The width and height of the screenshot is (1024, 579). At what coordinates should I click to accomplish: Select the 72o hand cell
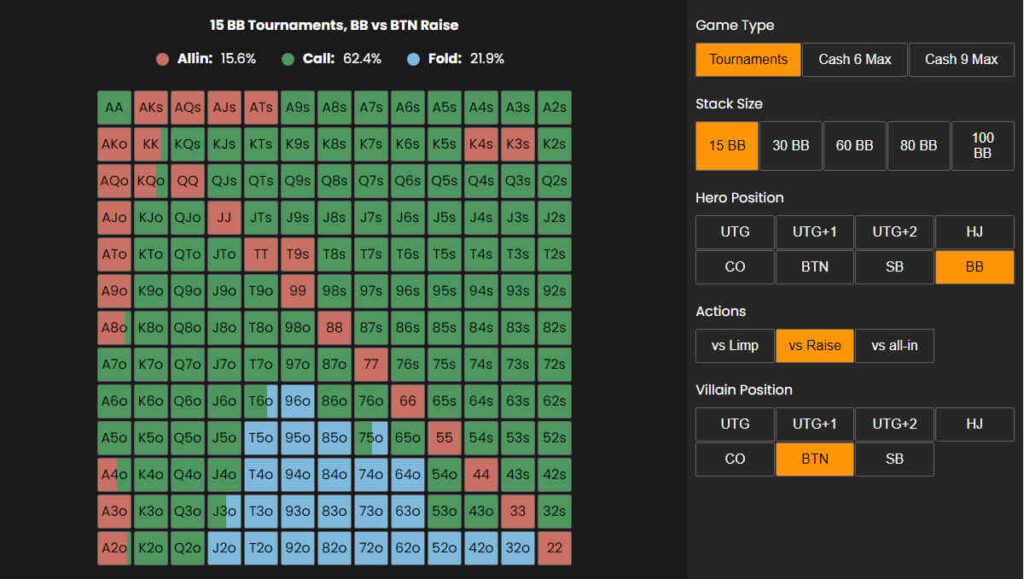(x=371, y=548)
